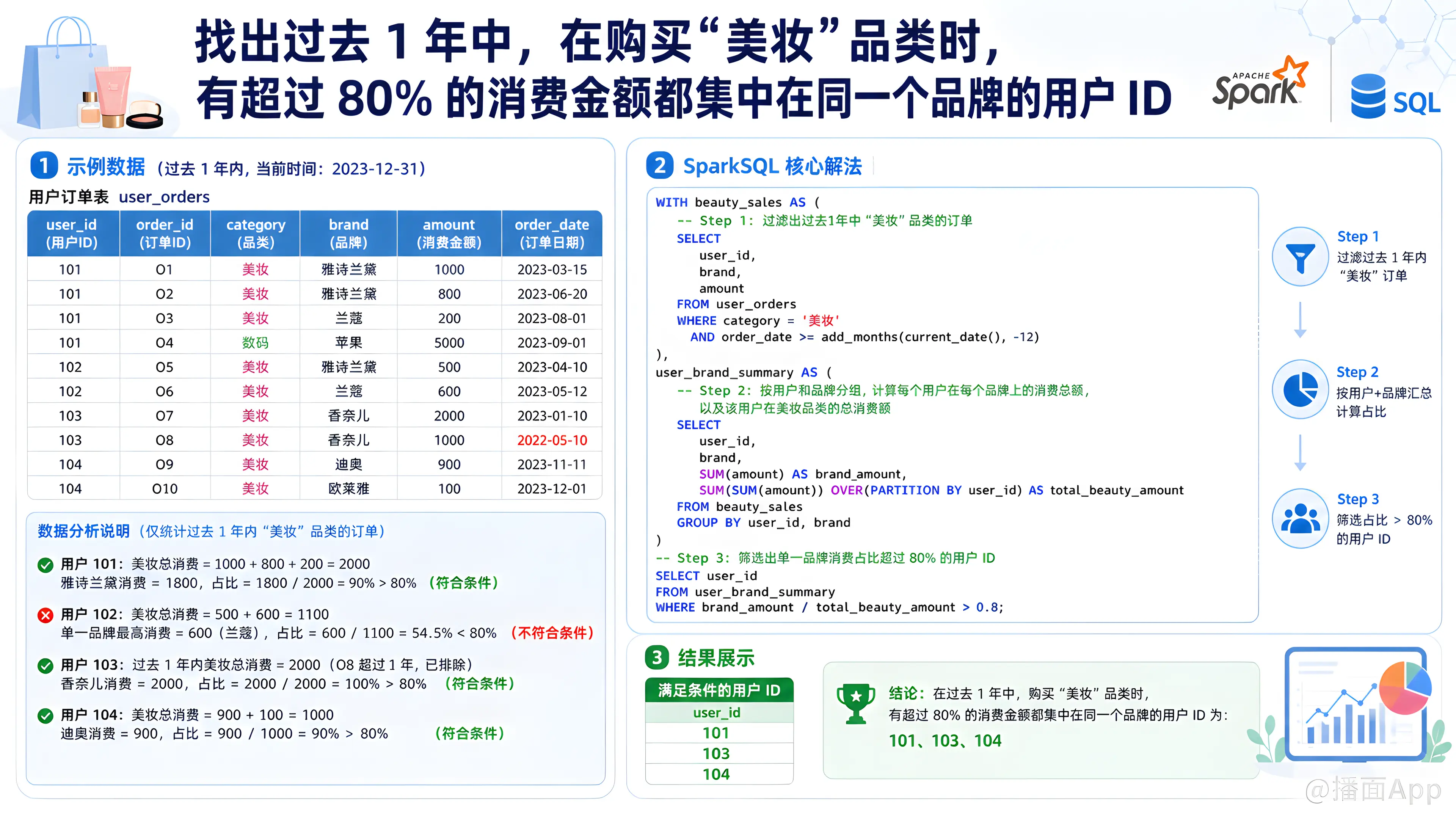
Task: Click the section 2 number badge
Action: (x=660, y=166)
